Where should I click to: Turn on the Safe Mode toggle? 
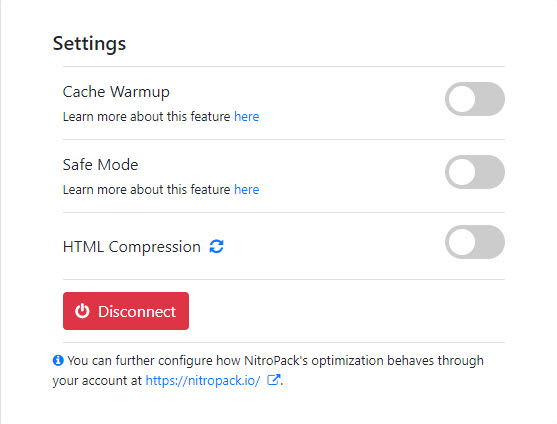click(x=475, y=172)
